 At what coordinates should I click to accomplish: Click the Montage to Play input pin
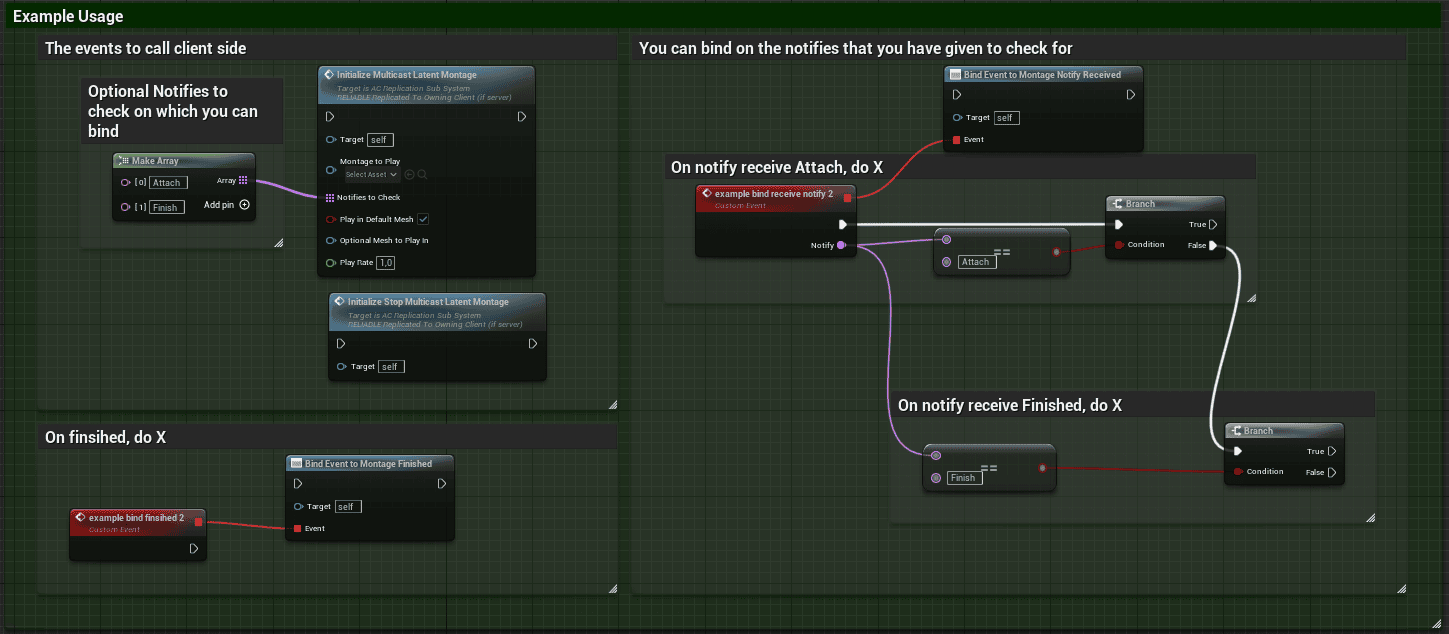tap(331, 169)
